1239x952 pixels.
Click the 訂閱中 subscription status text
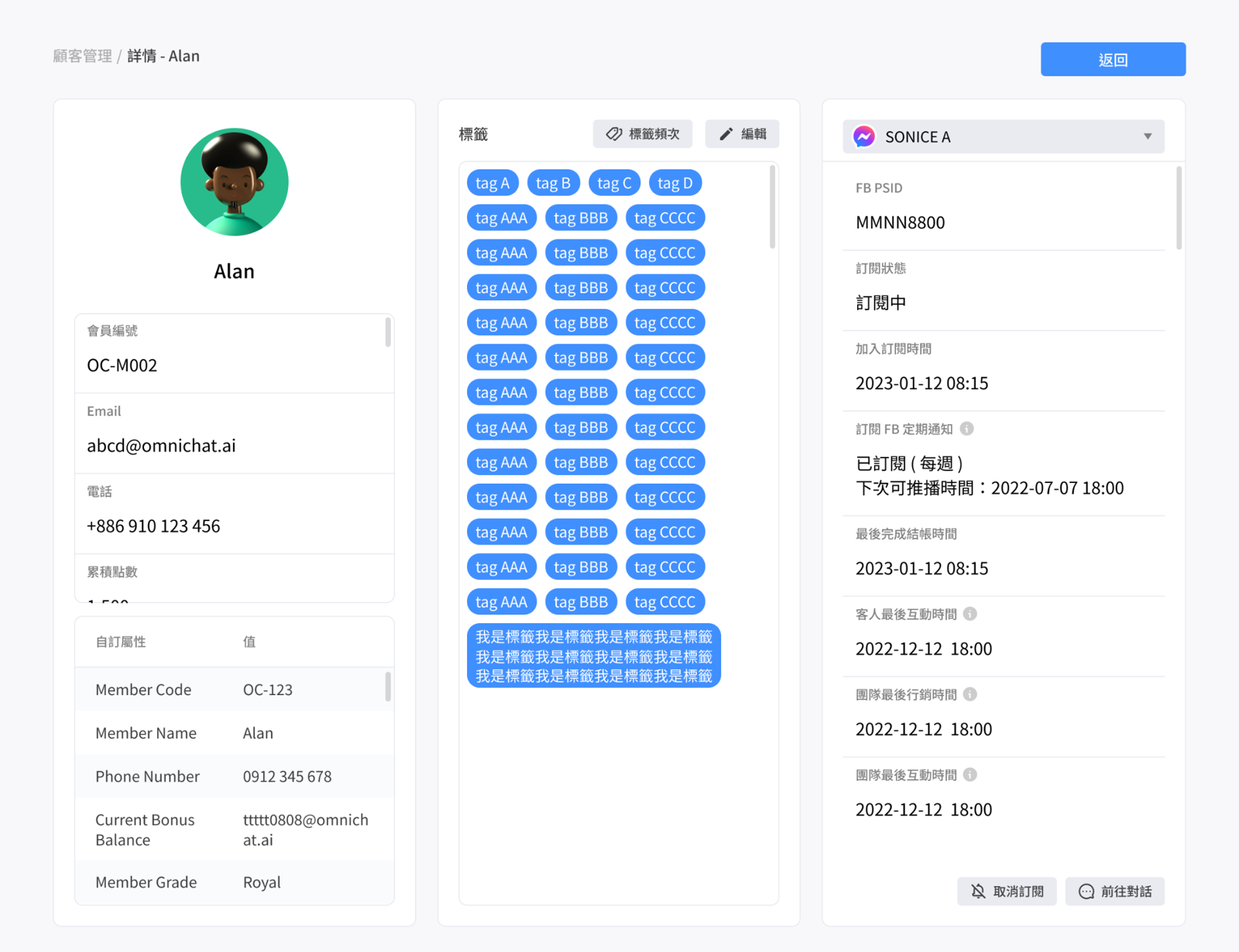tap(880, 303)
